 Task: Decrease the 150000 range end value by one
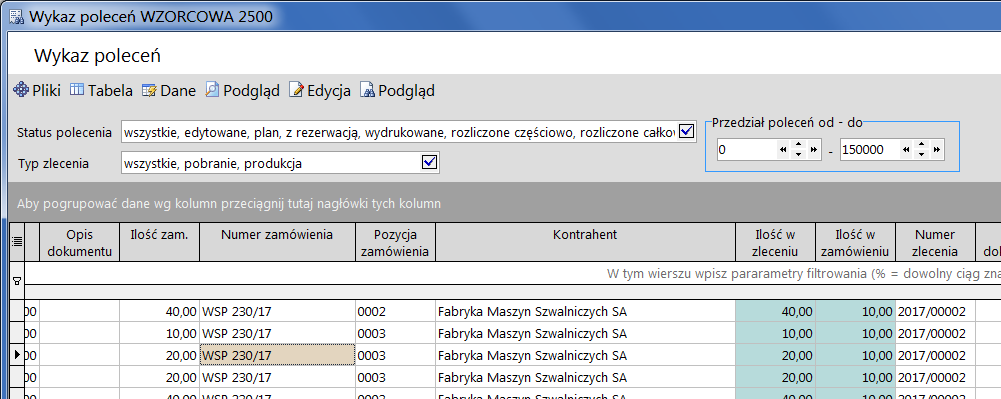click(x=921, y=154)
